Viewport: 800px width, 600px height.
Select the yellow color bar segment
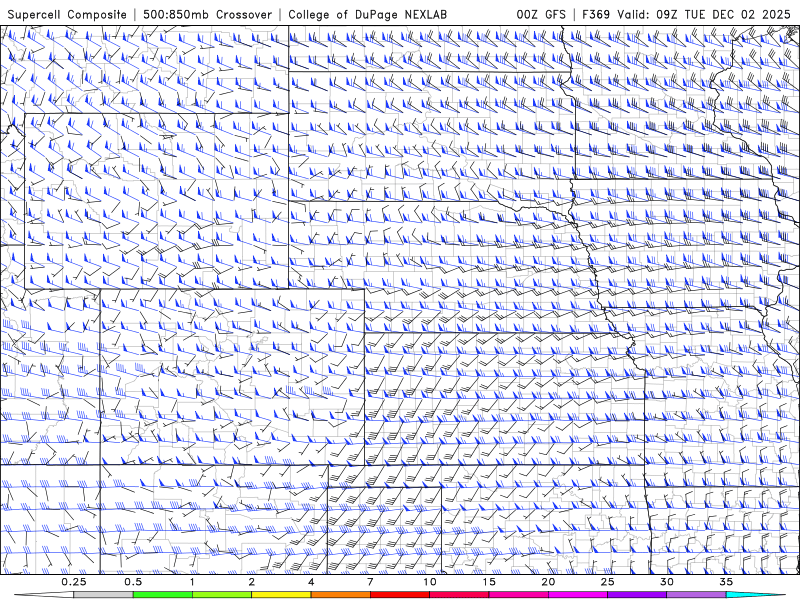coord(281,595)
